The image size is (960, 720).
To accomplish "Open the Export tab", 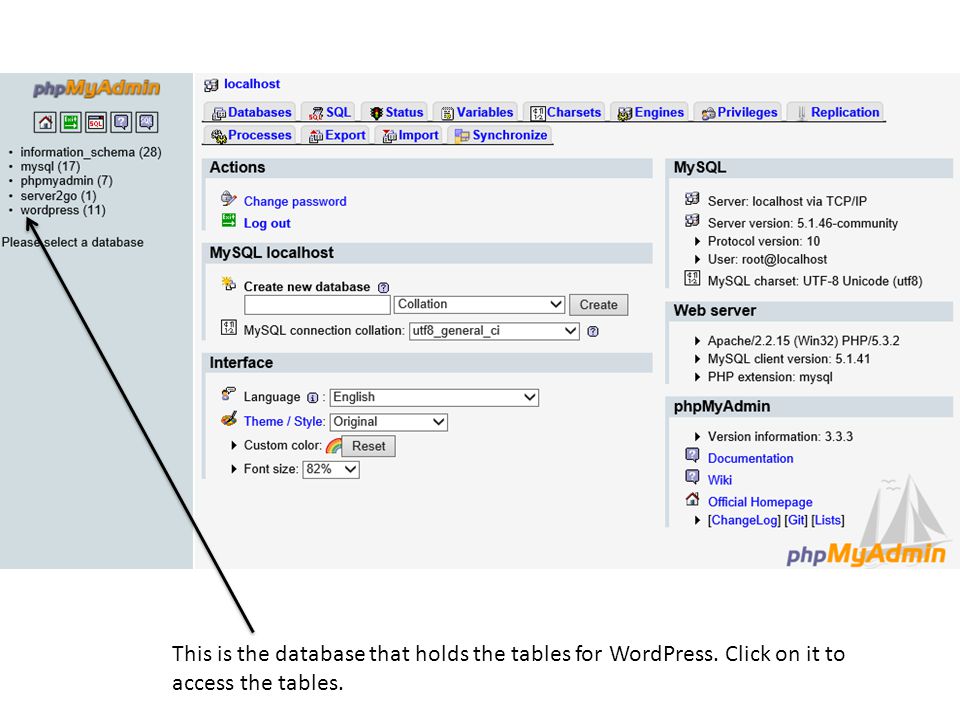I will 337,135.
